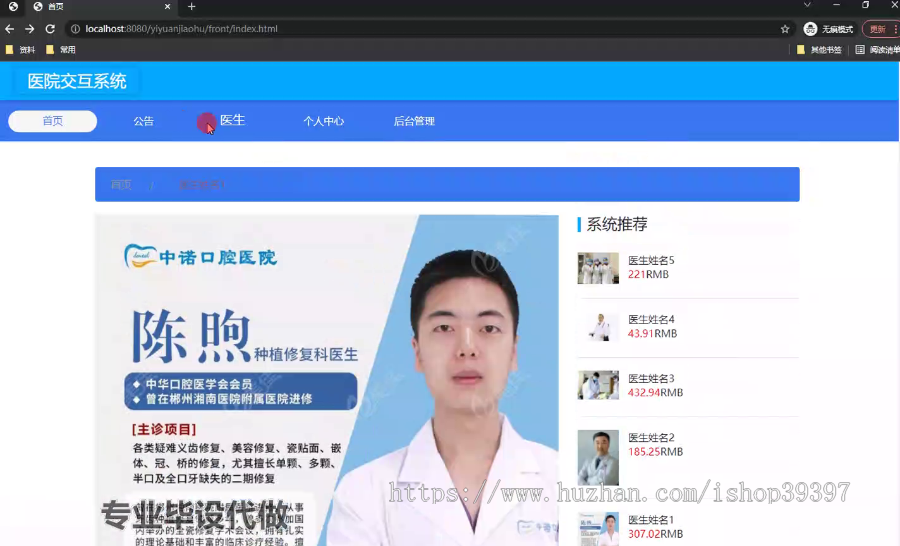Image resolution: width=900 pixels, height=546 pixels.
Task: Open the 资料 bookmarks folder
Action: click(x=21, y=50)
